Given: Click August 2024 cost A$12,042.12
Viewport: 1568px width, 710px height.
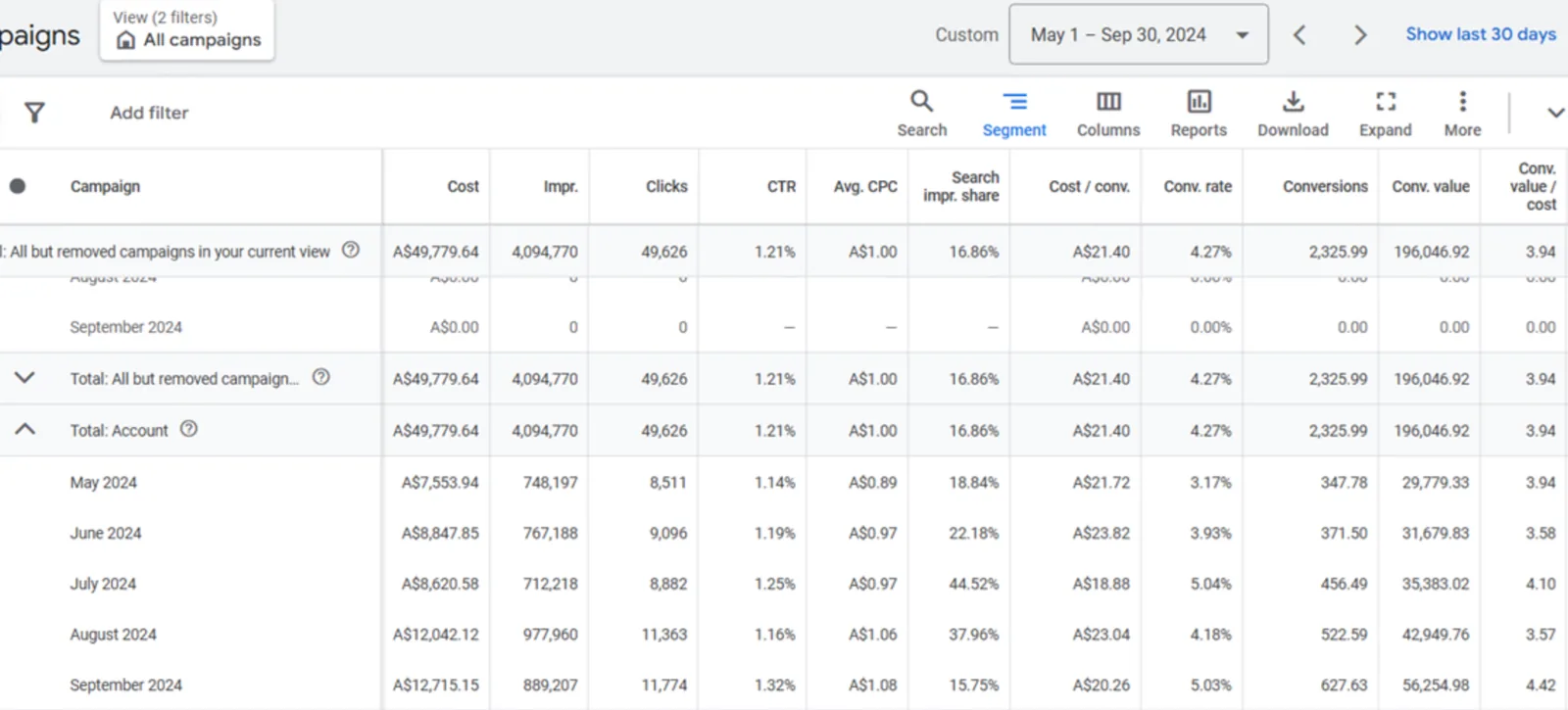Looking at the screenshot, I should pos(436,635).
